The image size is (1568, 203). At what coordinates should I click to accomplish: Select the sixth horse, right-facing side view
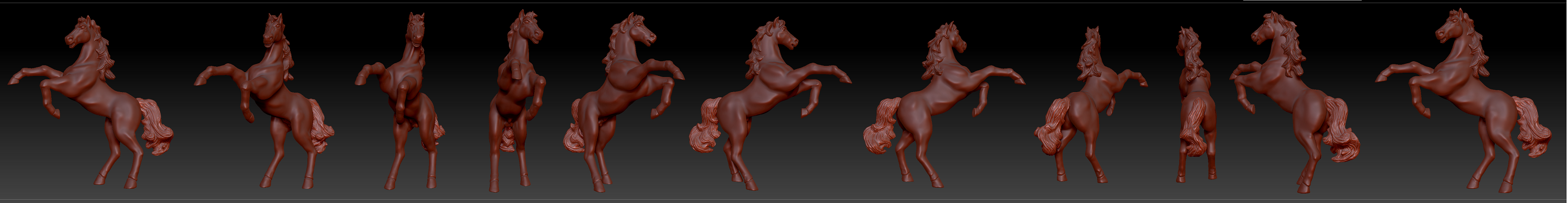[770, 104]
